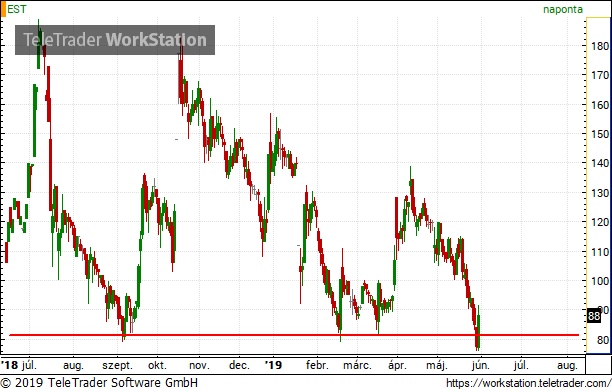Click the red horizontal support line
Viewport: 612px width, 392px height.
294,335
